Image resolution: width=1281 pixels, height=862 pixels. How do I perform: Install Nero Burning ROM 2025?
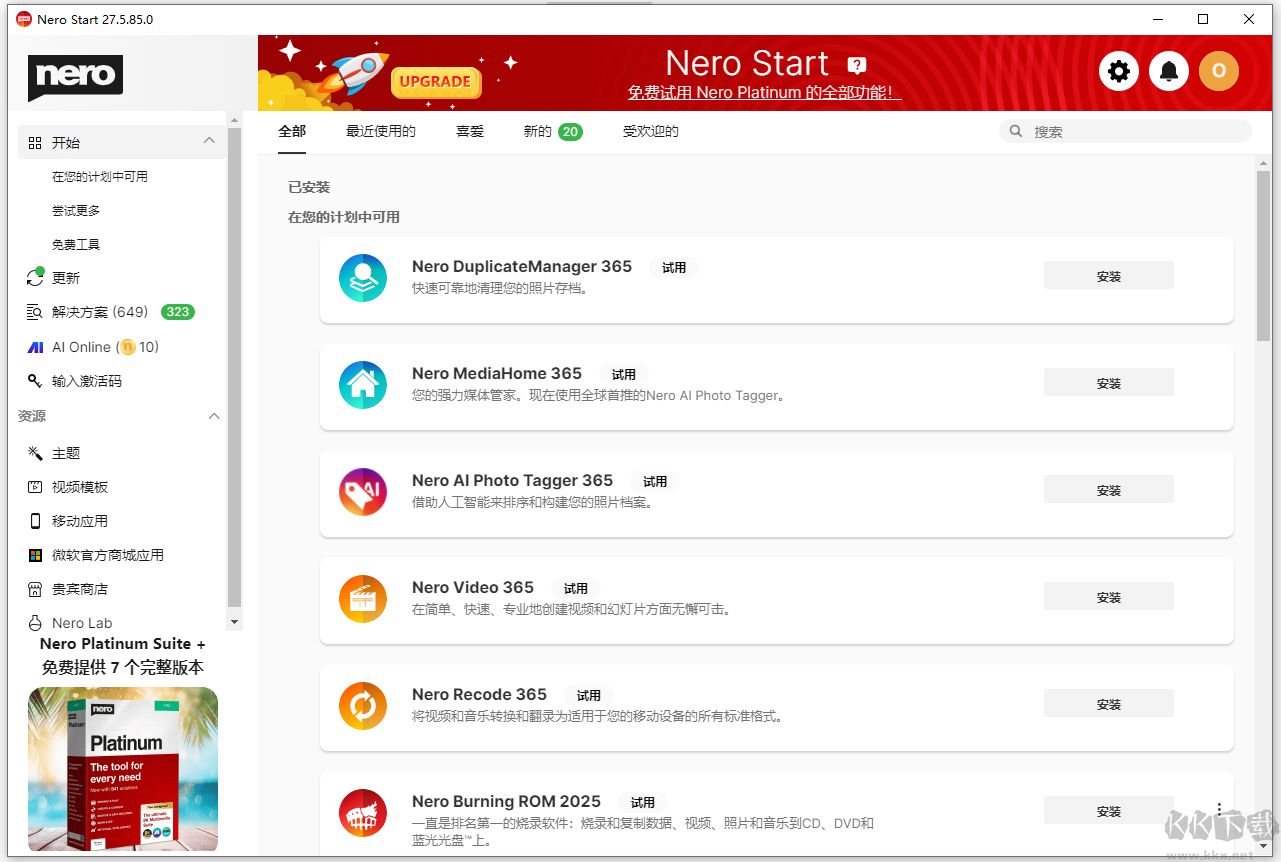point(1109,811)
